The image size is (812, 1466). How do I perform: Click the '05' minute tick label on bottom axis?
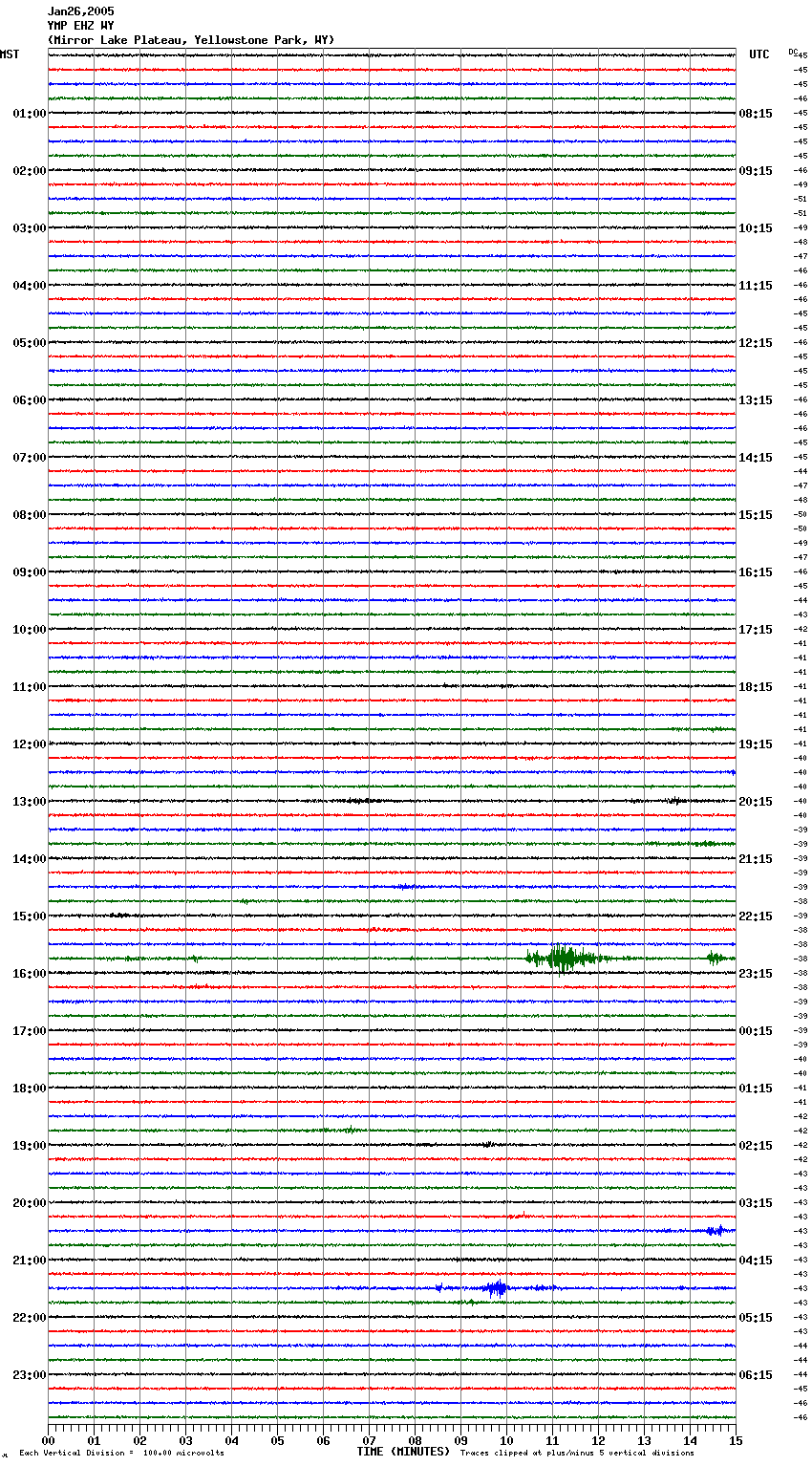click(277, 1441)
